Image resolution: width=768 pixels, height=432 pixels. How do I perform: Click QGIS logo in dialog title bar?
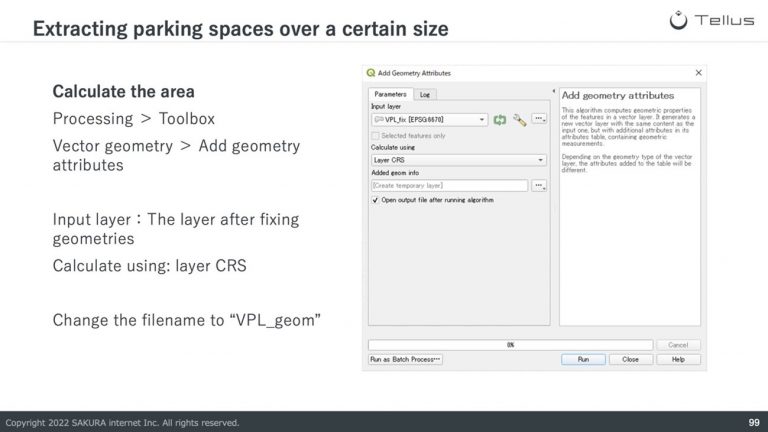tap(371, 73)
